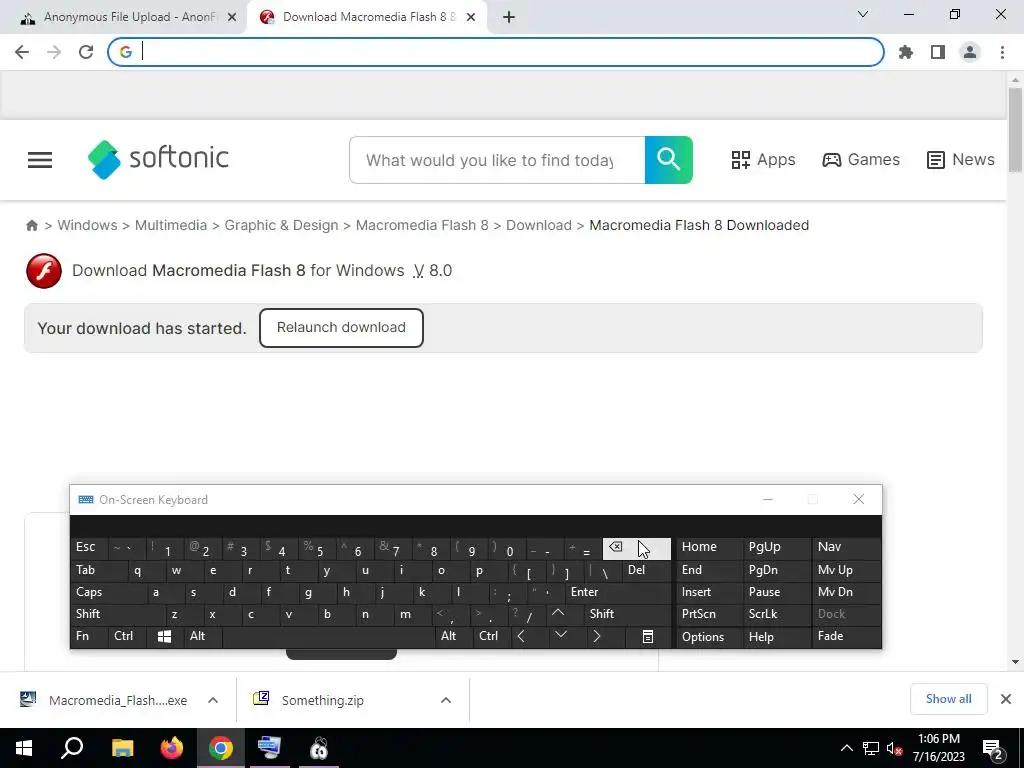Open a new browser tab

coord(509,18)
